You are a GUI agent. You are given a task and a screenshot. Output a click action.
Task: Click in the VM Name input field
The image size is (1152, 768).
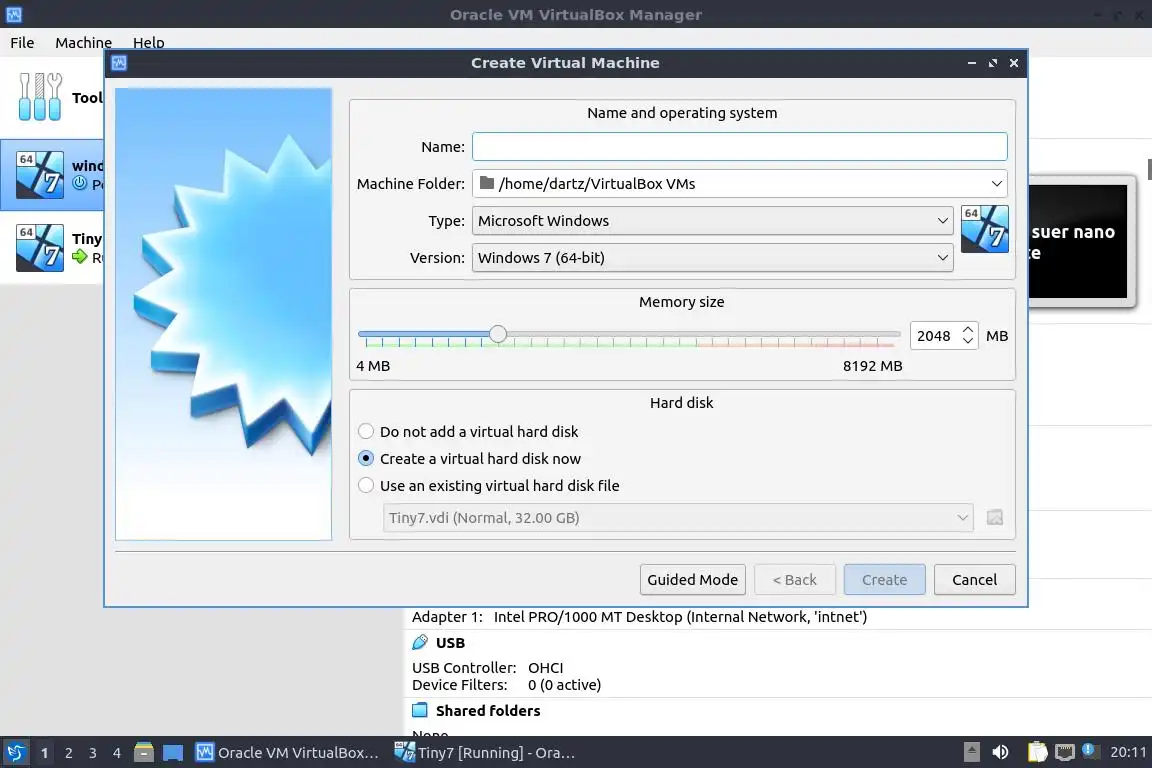tap(740, 146)
